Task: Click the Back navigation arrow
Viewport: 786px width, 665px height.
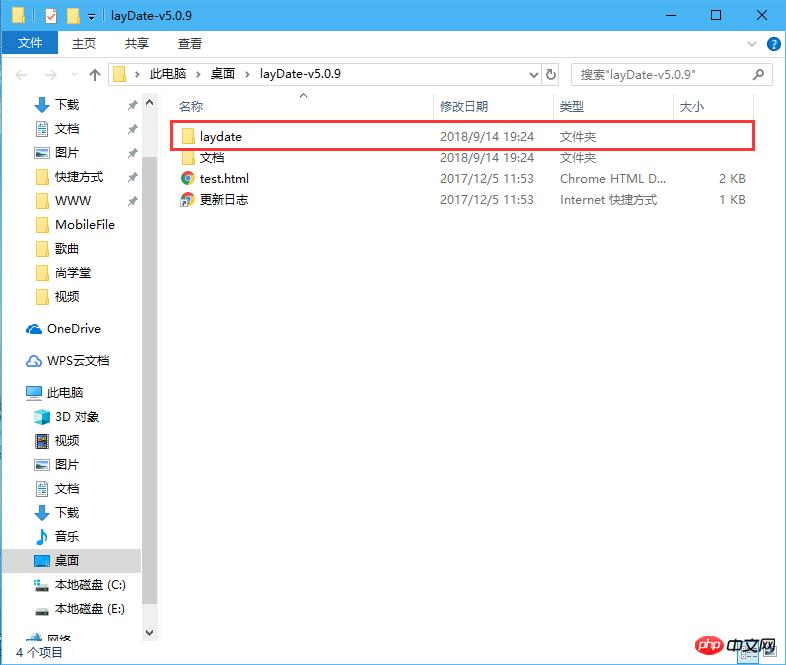Action: coord(22,75)
